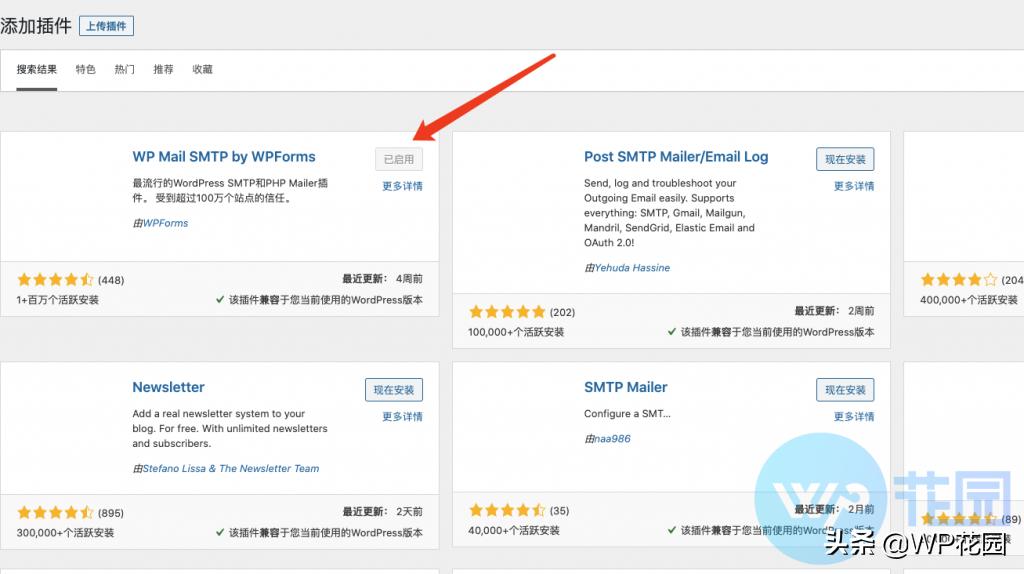This screenshot has width=1024, height=574.
Task: Open the 热门 popular tab
Action: pos(125,69)
